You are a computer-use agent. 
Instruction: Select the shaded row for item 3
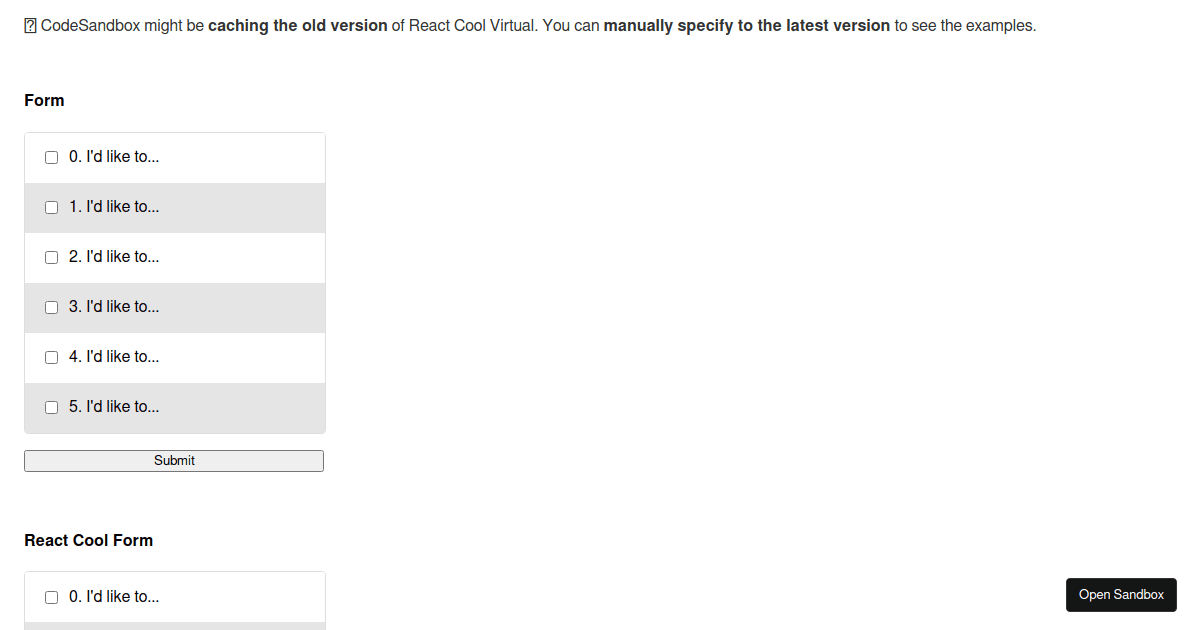(174, 307)
